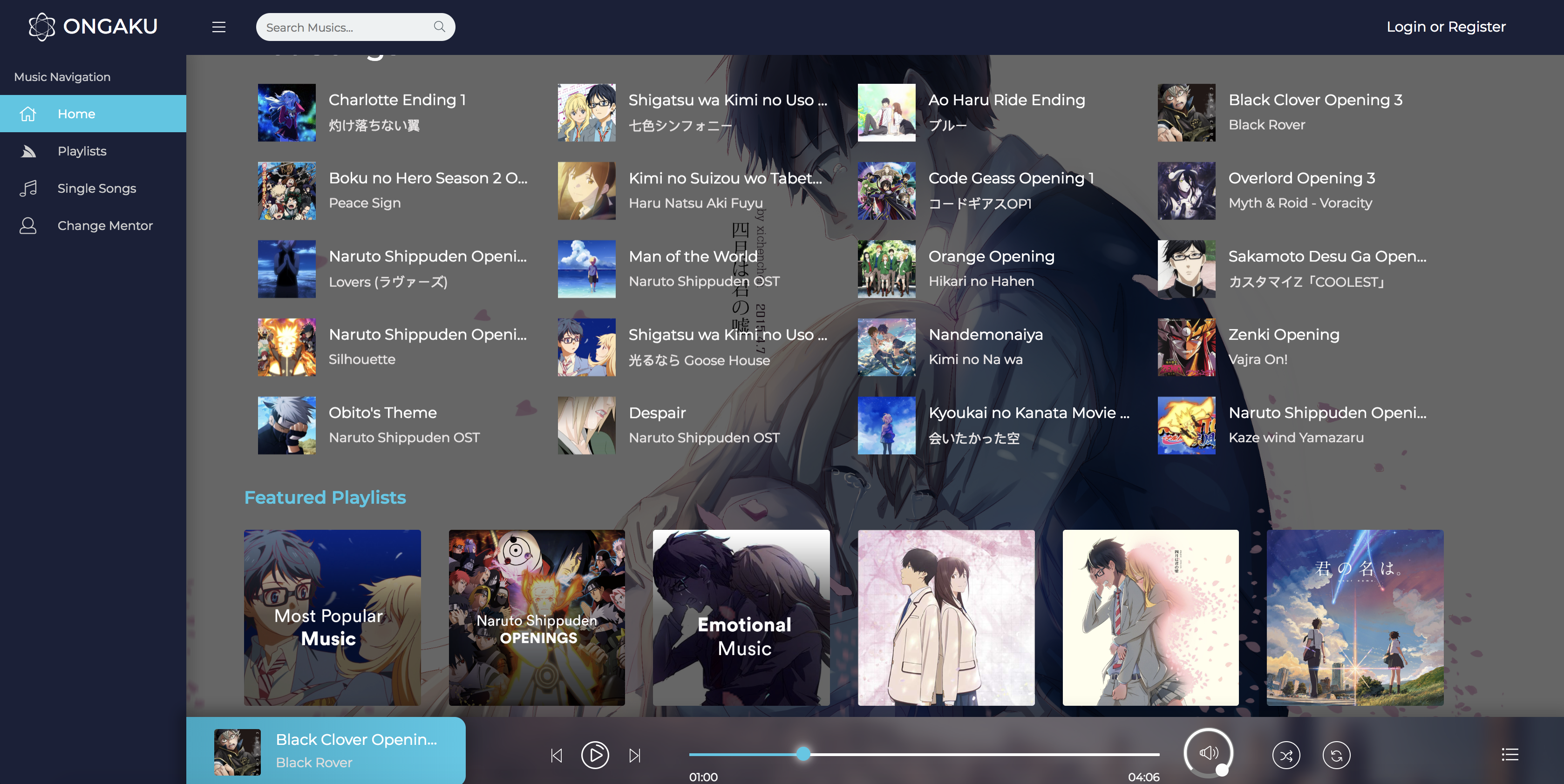Toggle shuffle playback mode
Image resolution: width=1564 pixels, height=784 pixels.
1286,755
